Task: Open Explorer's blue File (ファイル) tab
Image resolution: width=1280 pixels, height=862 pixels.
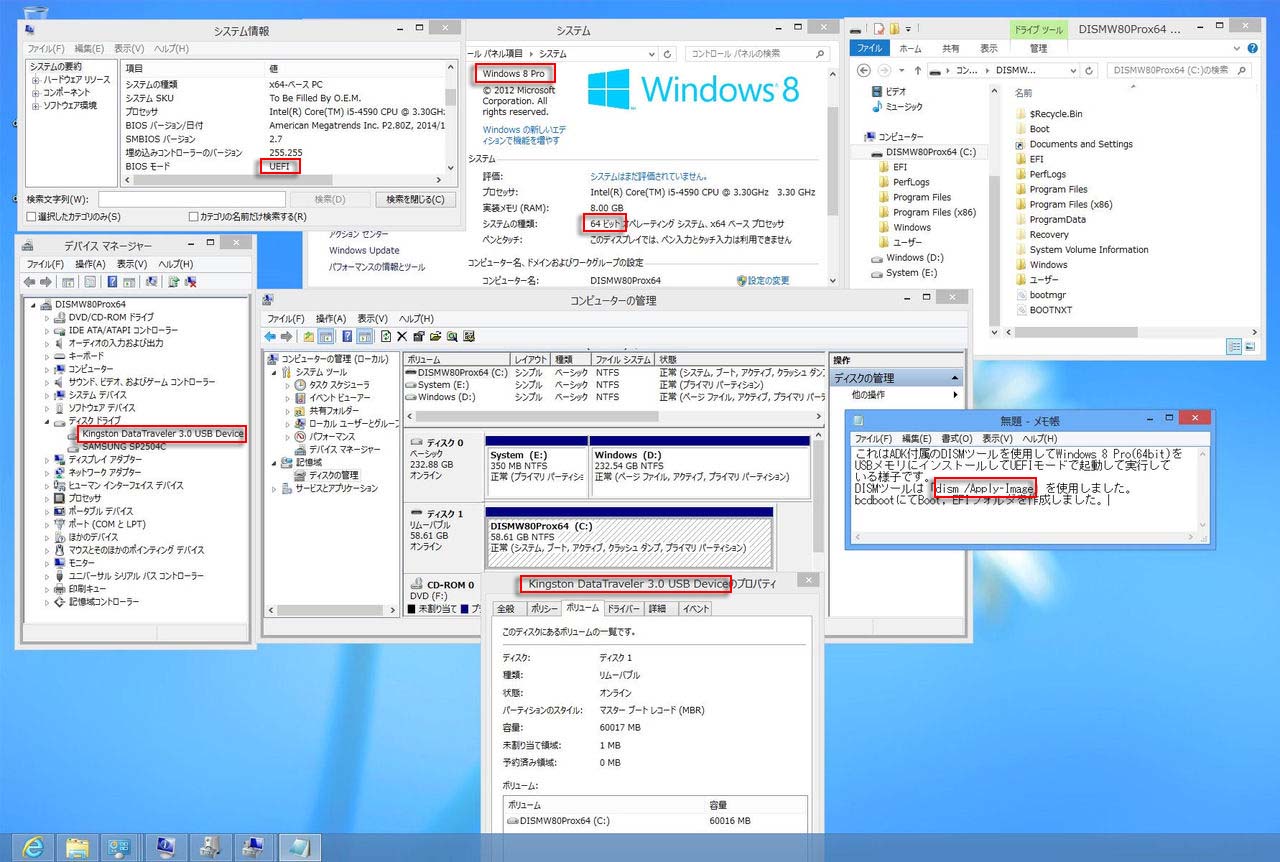Action: click(869, 48)
